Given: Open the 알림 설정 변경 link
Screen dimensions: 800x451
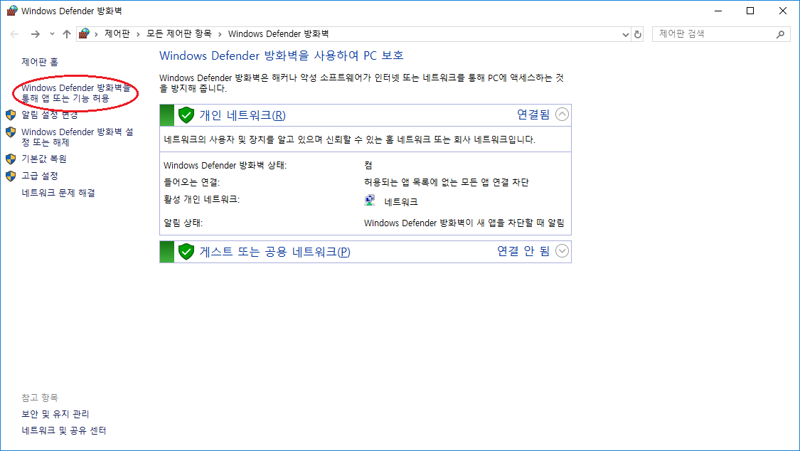Looking at the screenshot, I should point(49,115).
